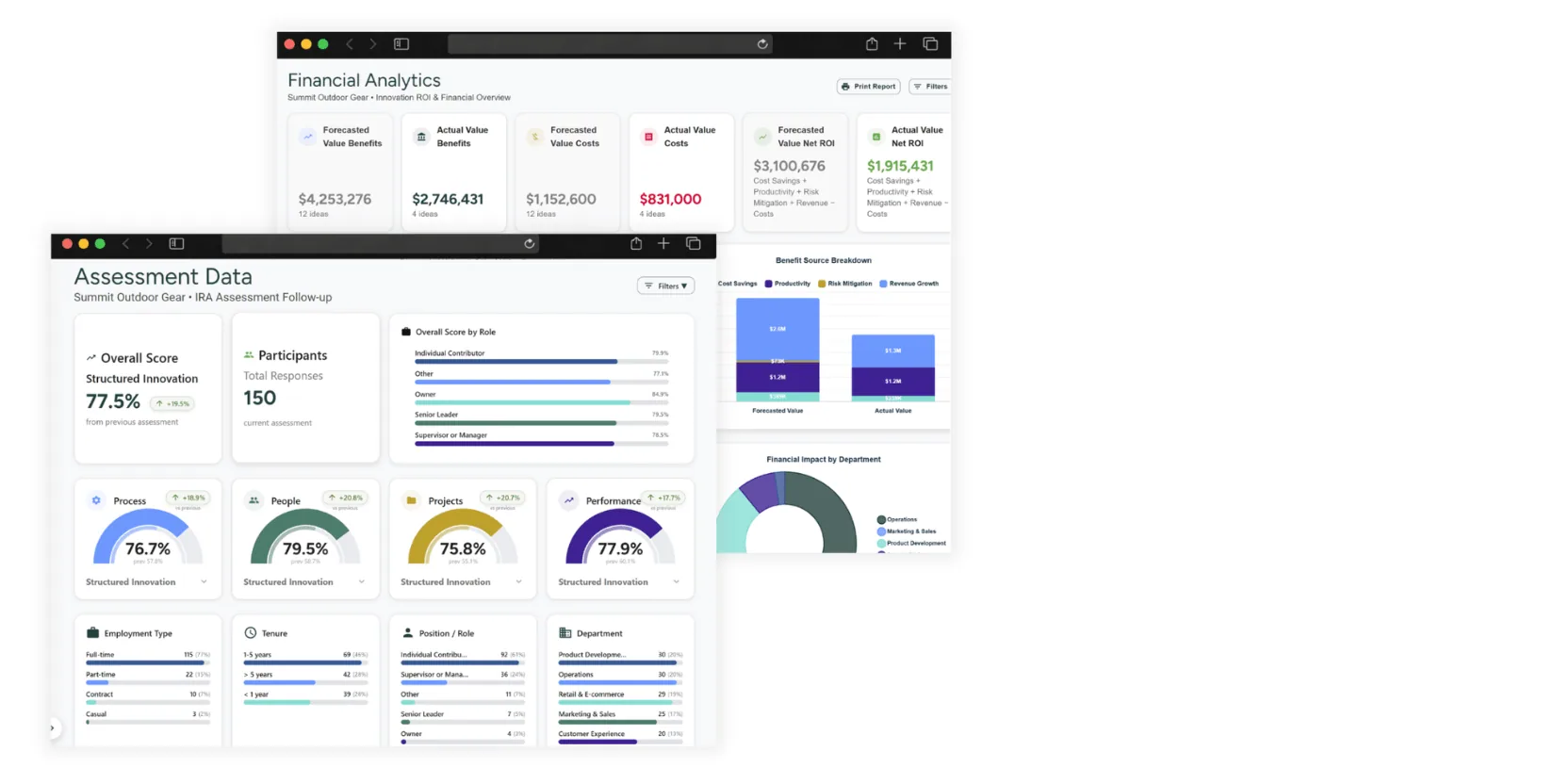
Task: Click Actual Value Benefits bank icon
Action: tap(421, 137)
